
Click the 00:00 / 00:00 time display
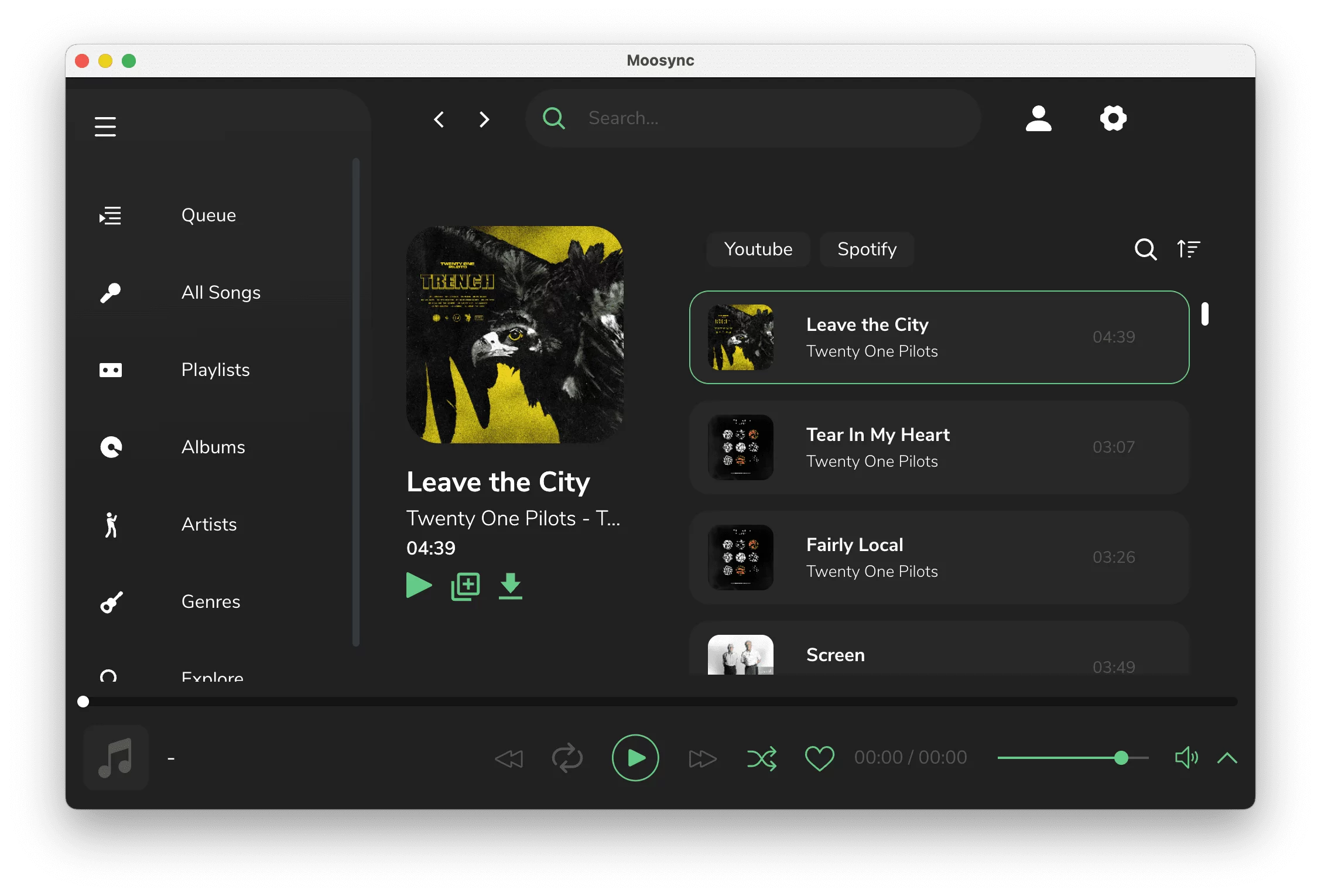click(911, 758)
